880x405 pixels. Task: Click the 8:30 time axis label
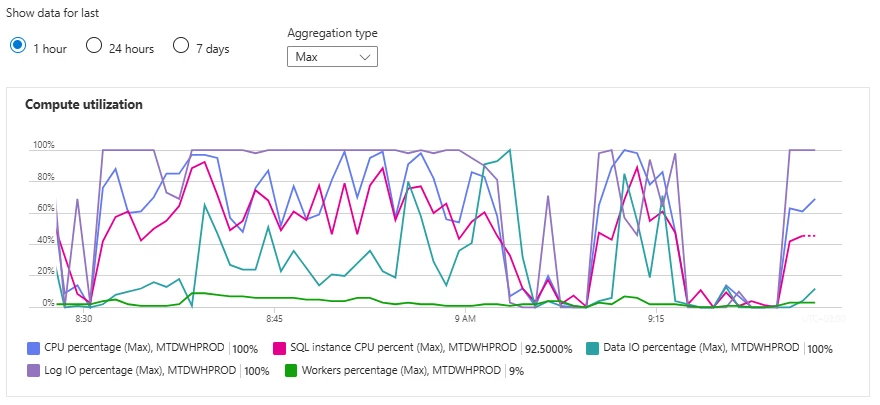point(83,319)
